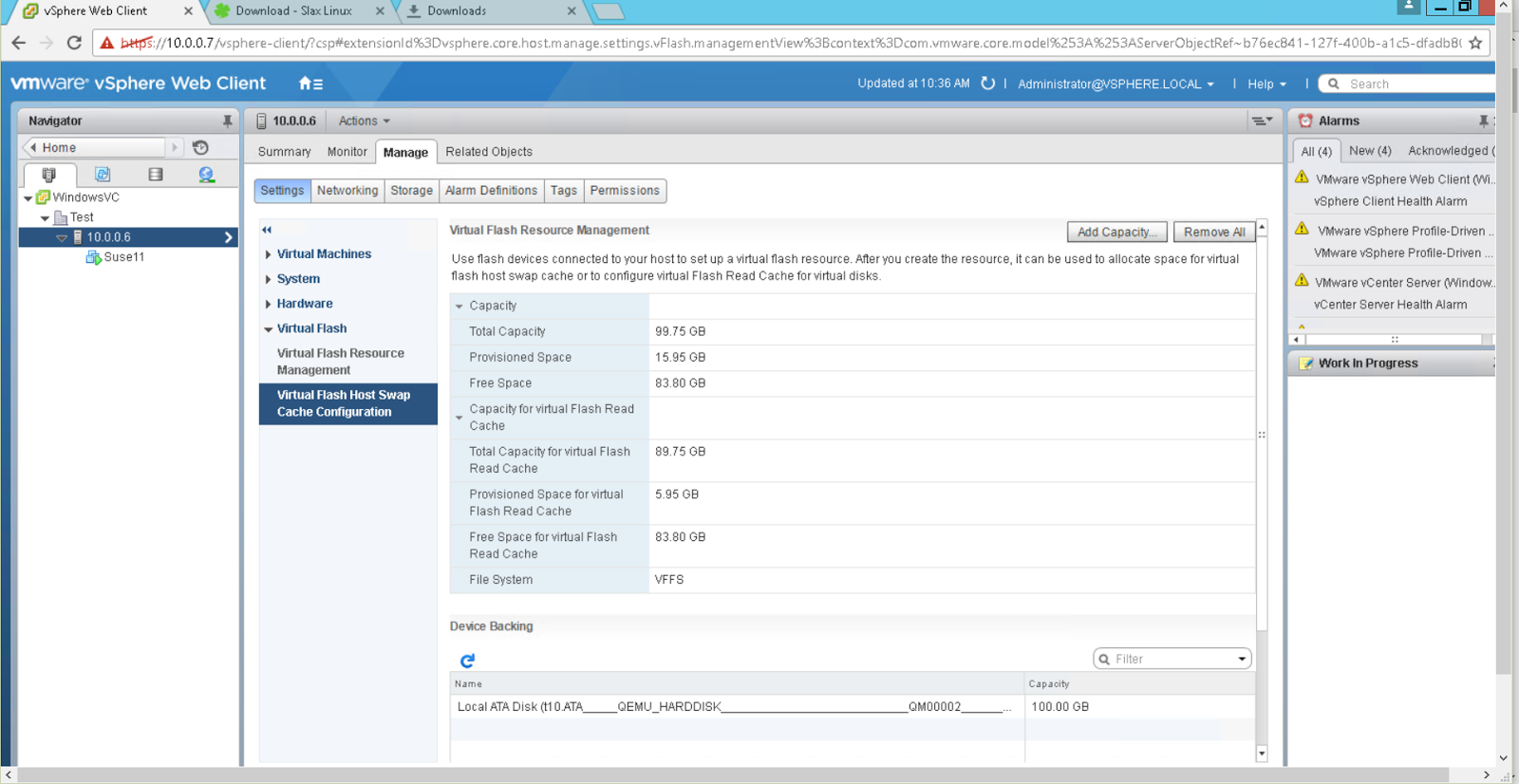Switch to the Summary tab
Viewport: 1519px width, 784px height.
[284, 152]
